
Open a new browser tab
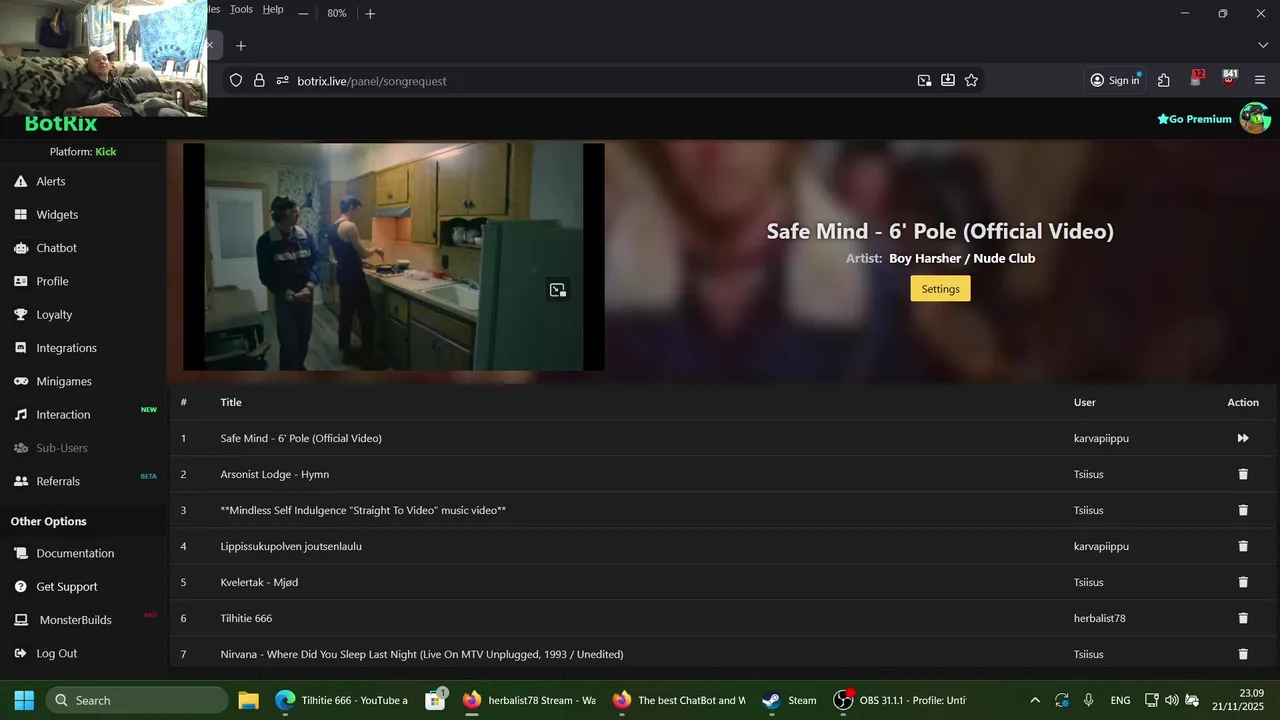click(x=241, y=46)
